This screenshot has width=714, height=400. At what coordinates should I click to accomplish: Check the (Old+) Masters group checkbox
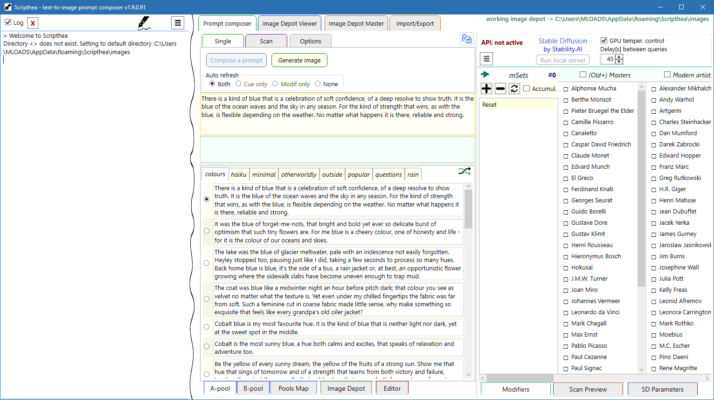583,74
